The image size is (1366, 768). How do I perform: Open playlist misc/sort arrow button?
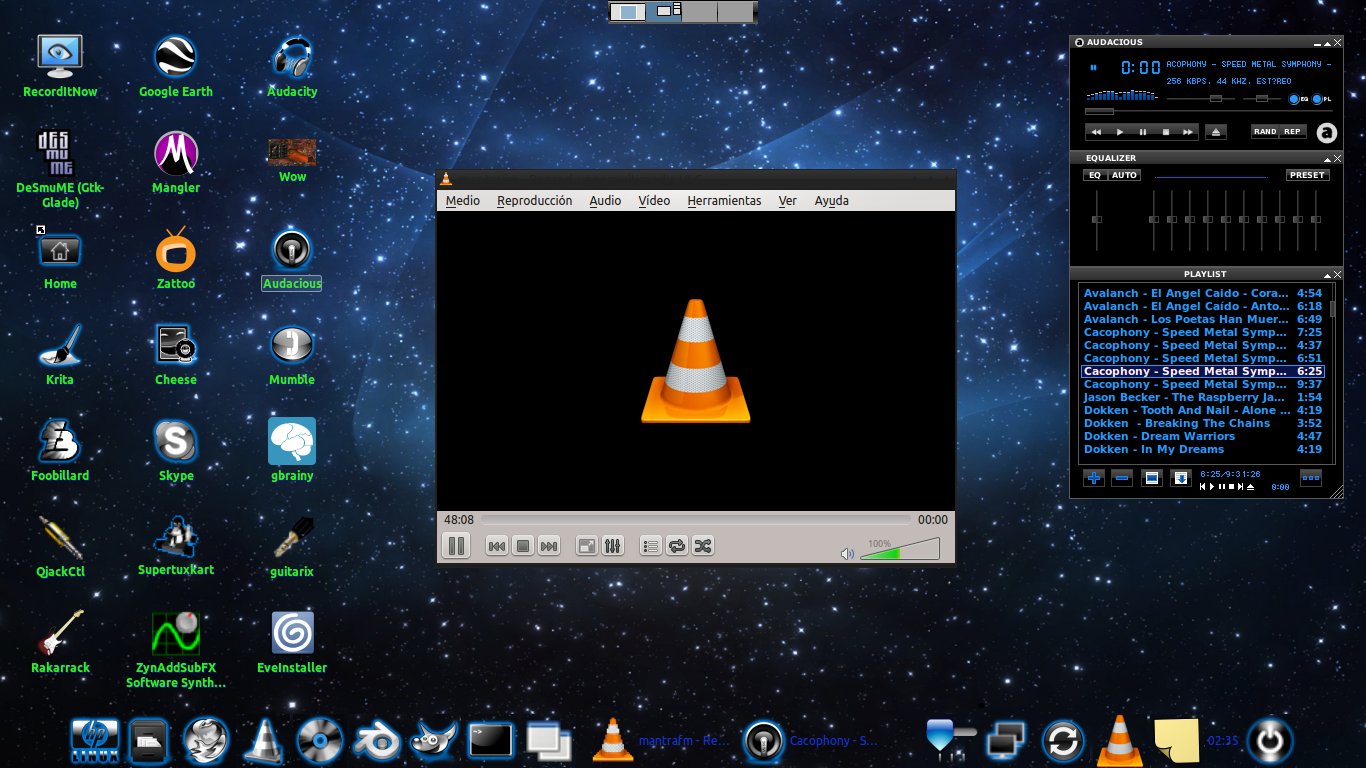coord(1180,478)
